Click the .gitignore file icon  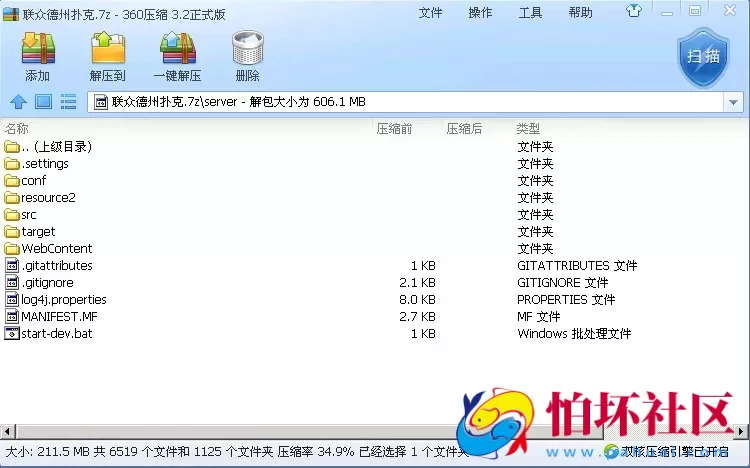point(12,282)
